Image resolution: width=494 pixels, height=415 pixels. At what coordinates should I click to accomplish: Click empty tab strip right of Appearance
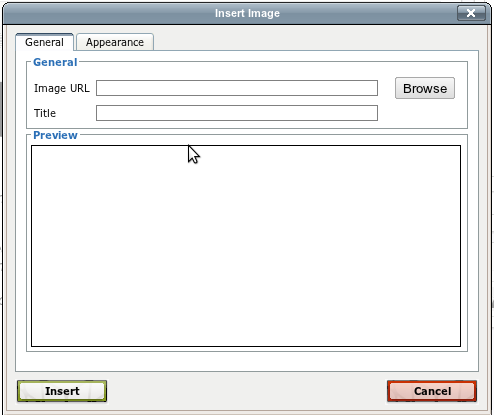coord(316,42)
